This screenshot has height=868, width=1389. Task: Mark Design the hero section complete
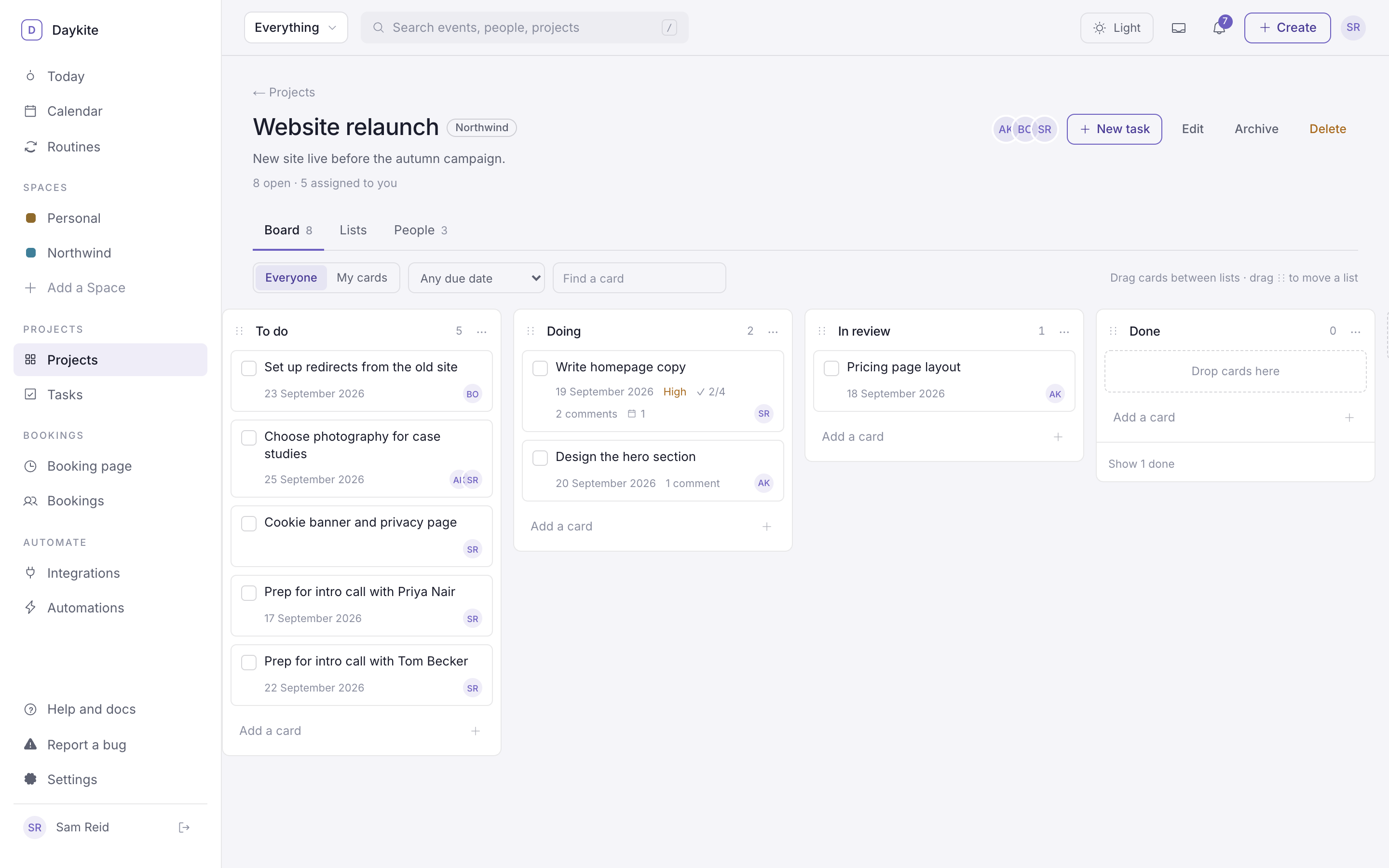coord(540,458)
